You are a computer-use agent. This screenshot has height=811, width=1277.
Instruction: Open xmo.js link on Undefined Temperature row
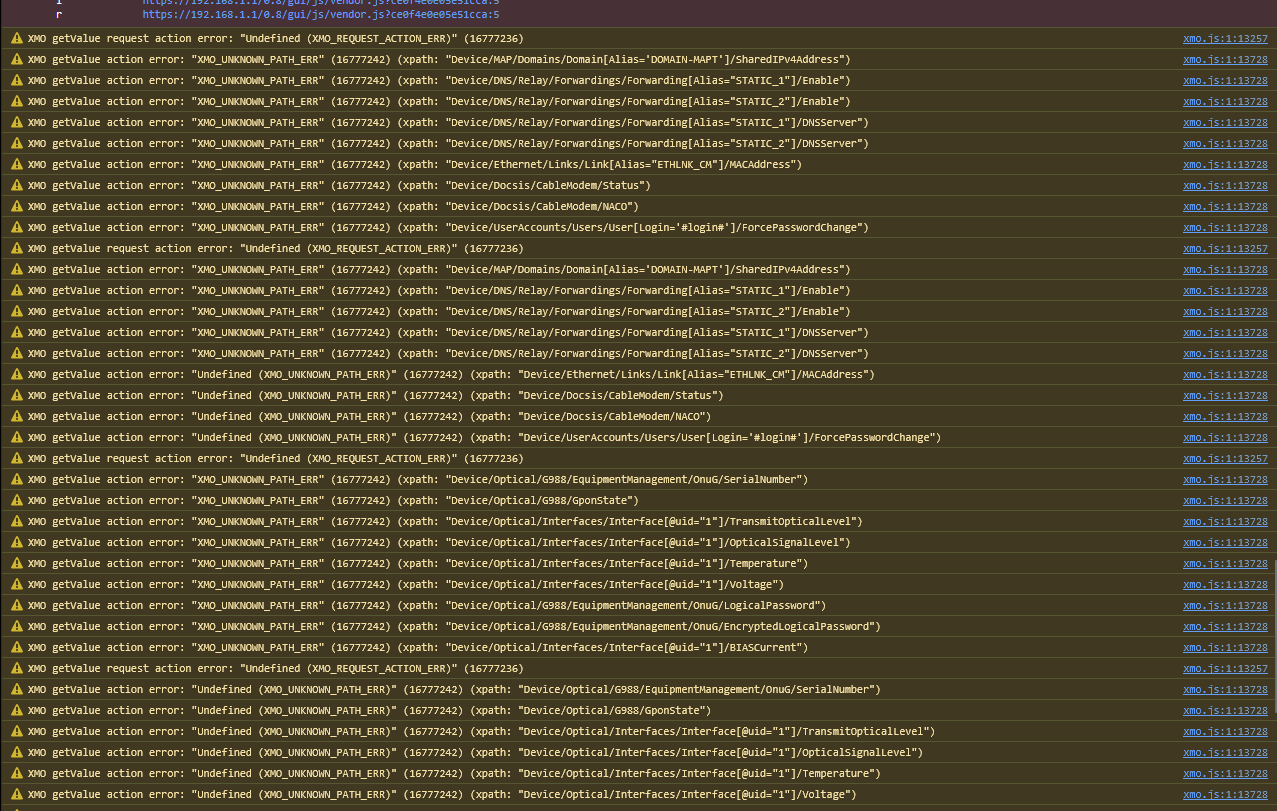click(x=1225, y=773)
